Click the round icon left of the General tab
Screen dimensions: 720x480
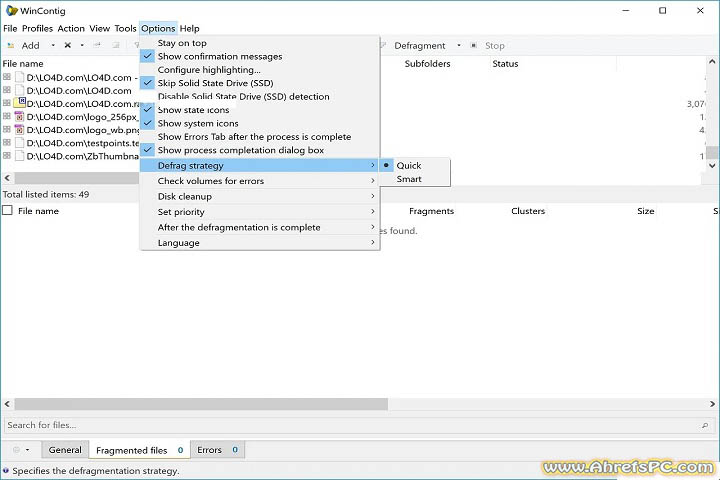[x=17, y=450]
